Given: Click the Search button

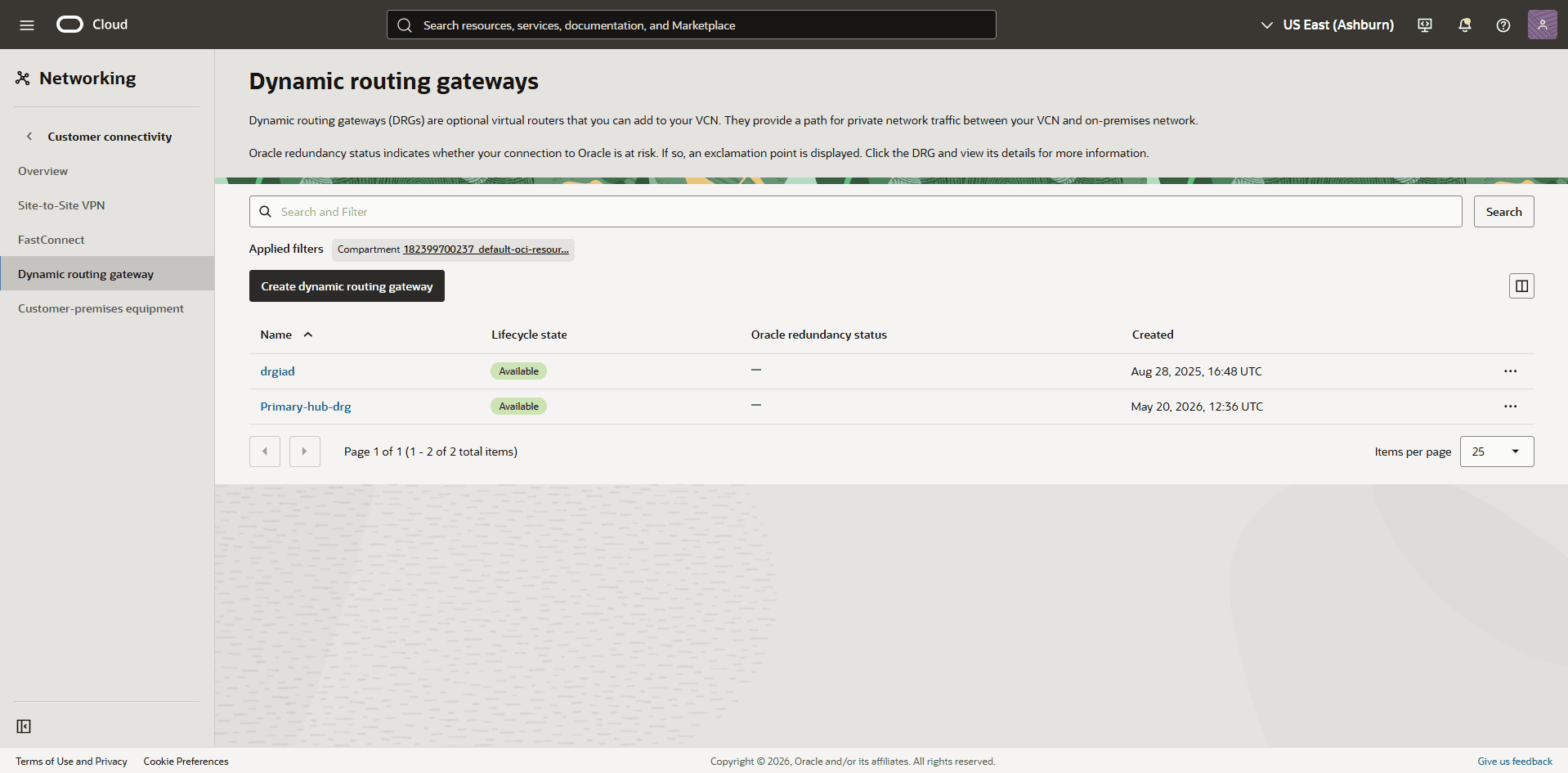Looking at the screenshot, I should pos(1503,212).
